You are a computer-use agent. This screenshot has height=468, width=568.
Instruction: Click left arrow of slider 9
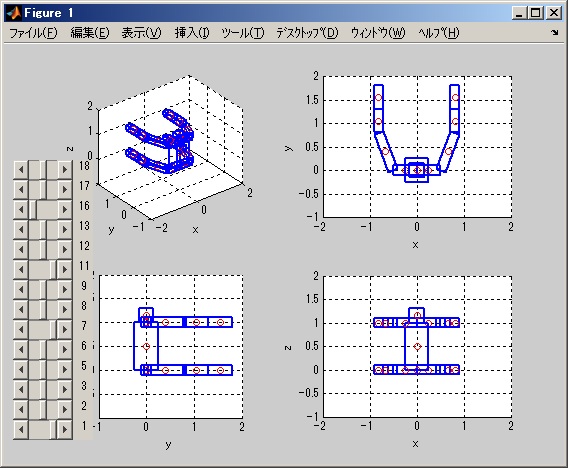21,289
